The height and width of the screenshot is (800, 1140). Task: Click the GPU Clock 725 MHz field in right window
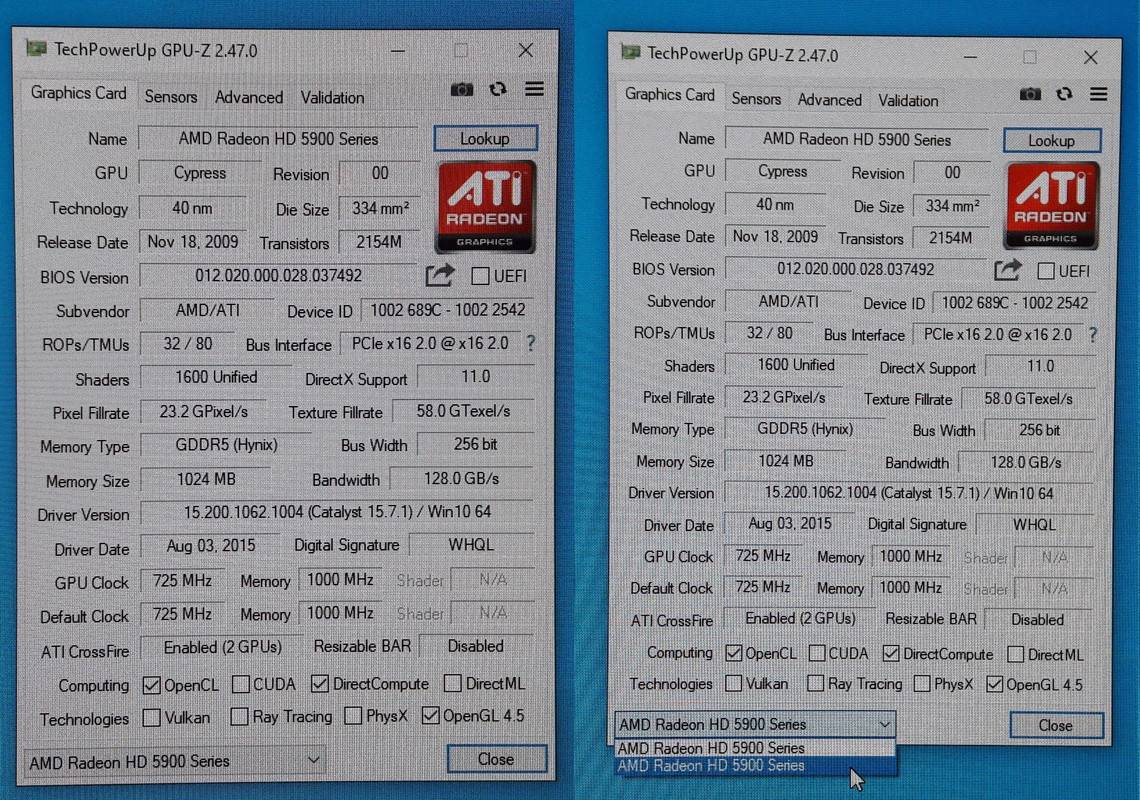point(763,556)
